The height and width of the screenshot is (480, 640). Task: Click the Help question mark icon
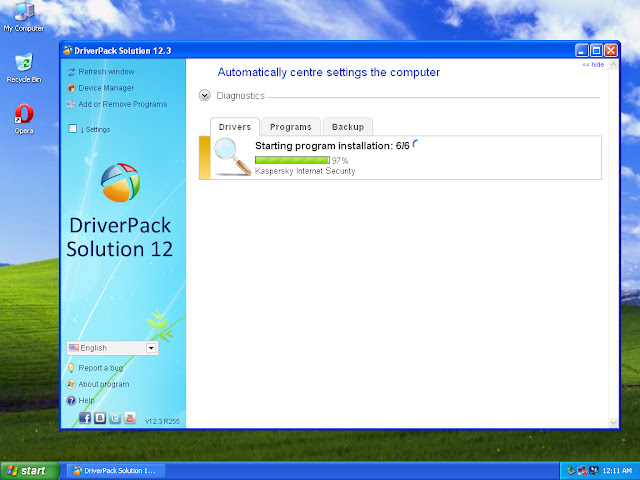(71, 400)
